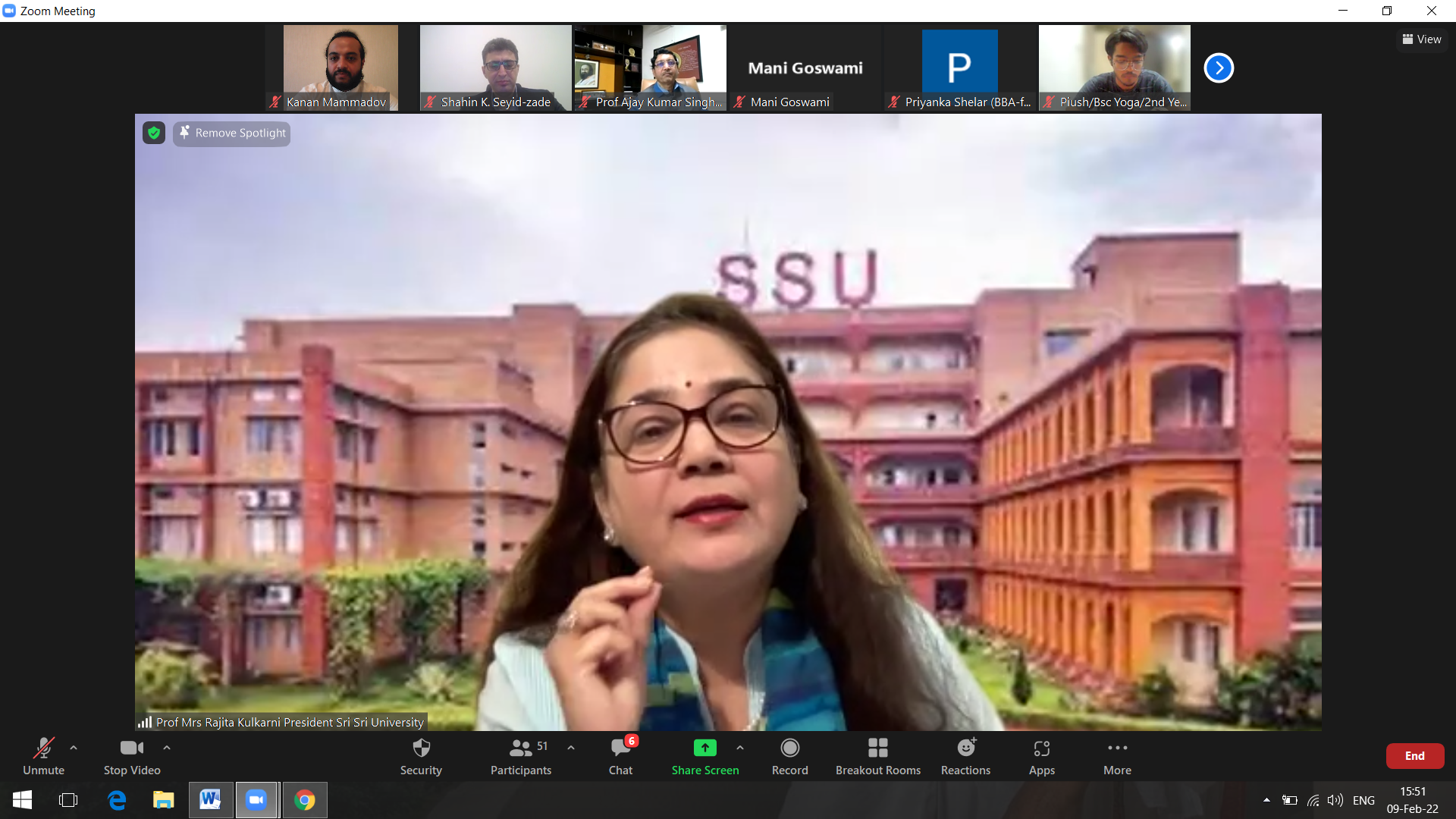Show next participants with blue arrow

[x=1219, y=68]
